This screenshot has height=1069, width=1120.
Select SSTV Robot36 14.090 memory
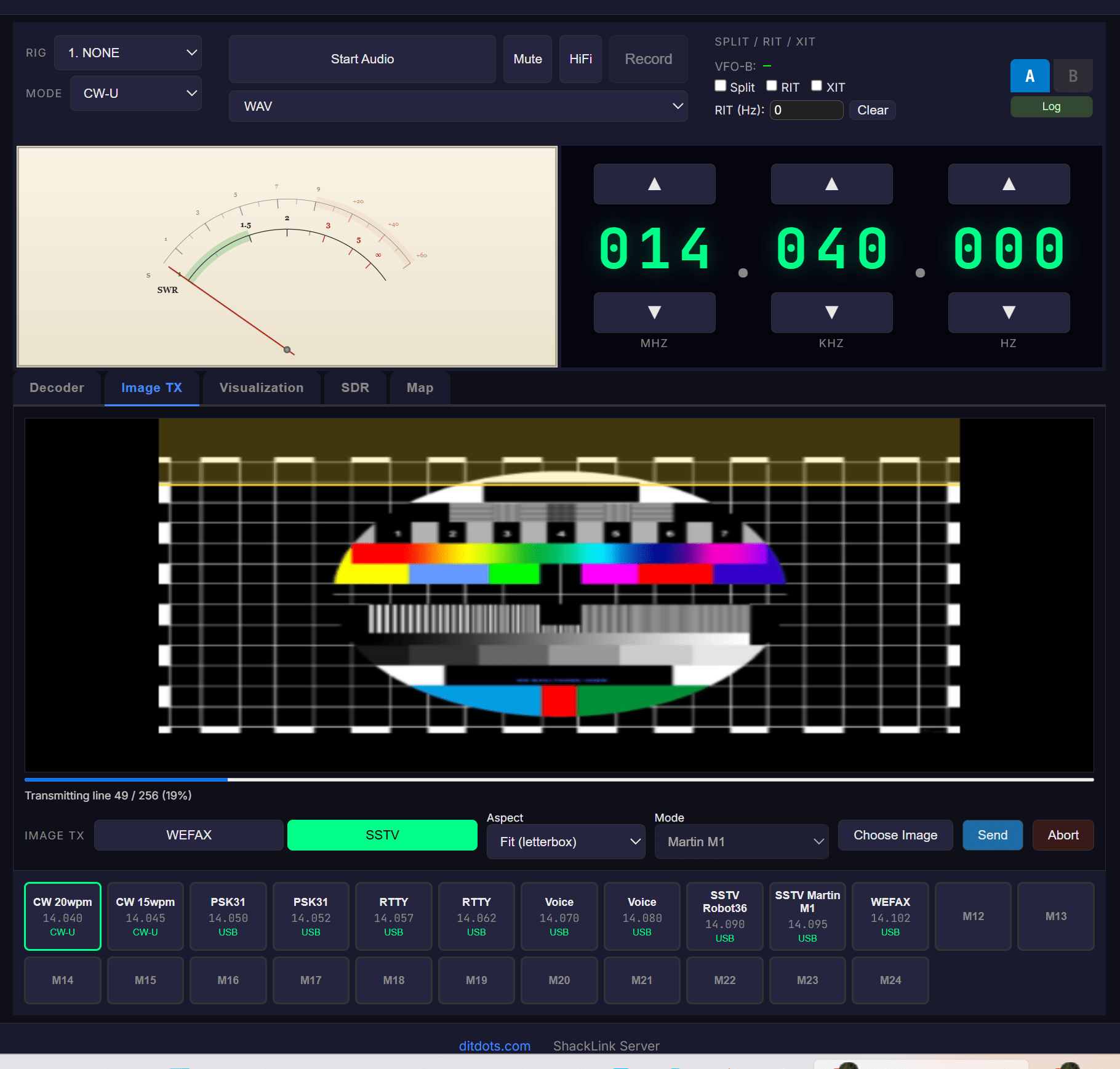[x=725, y=916]
